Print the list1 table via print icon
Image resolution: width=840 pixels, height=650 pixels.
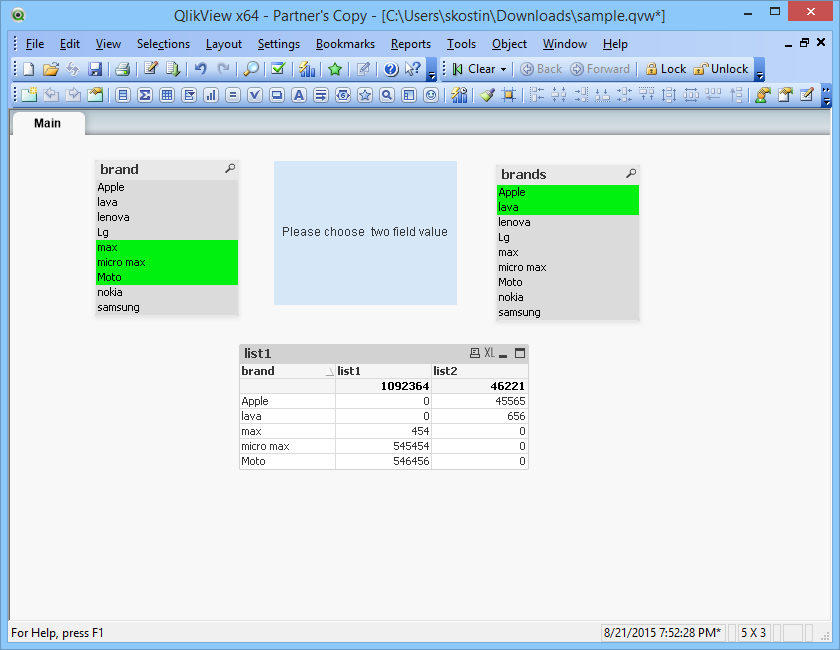pos(475,353)
